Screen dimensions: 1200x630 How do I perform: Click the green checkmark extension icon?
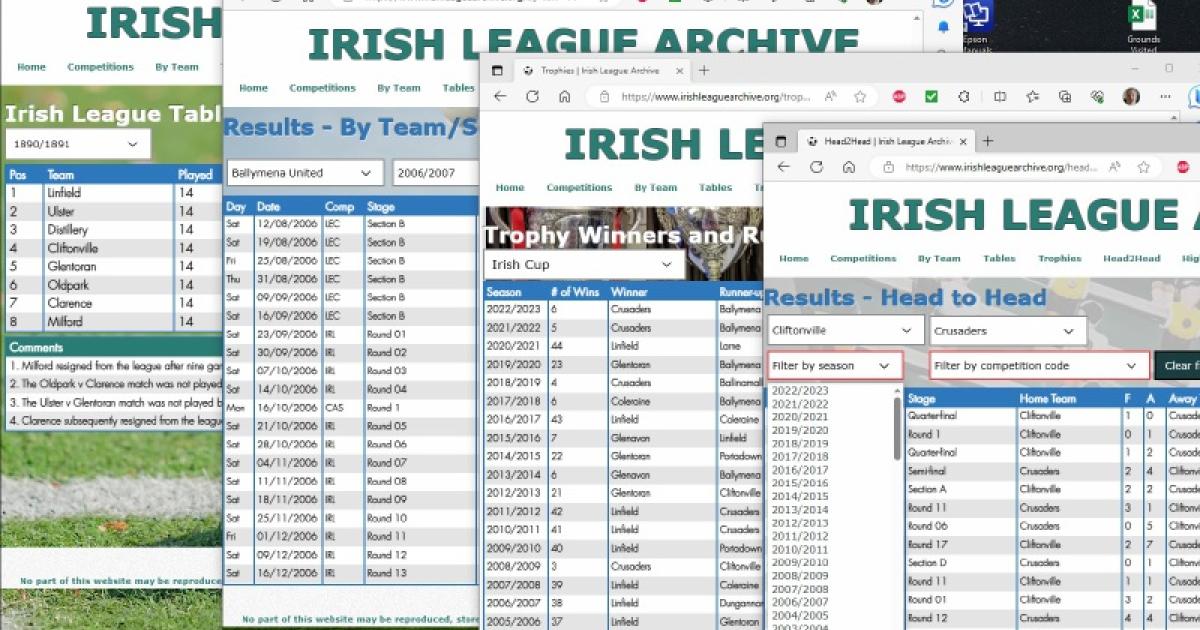(931, 97)
